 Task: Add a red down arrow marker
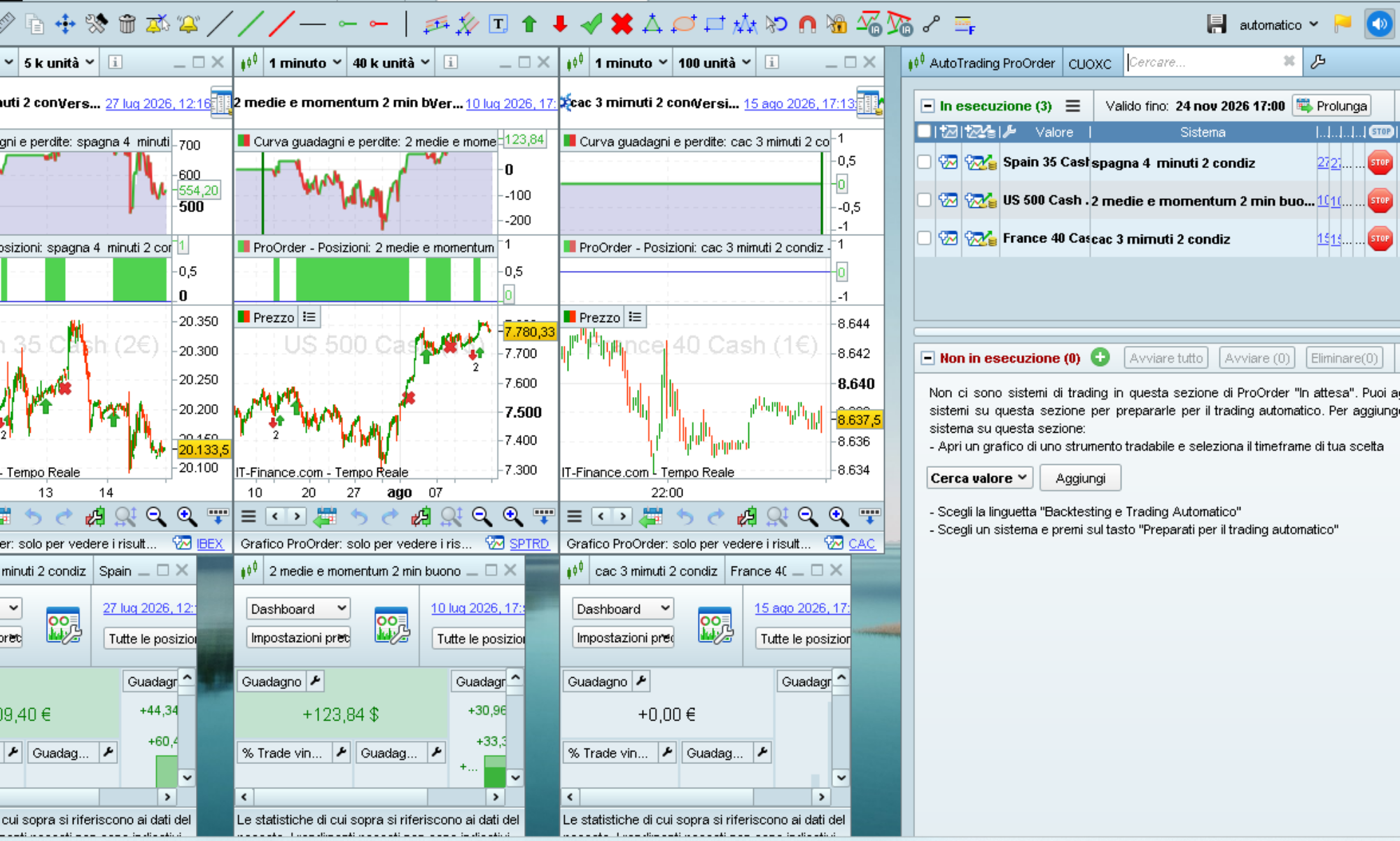(560, 25)
